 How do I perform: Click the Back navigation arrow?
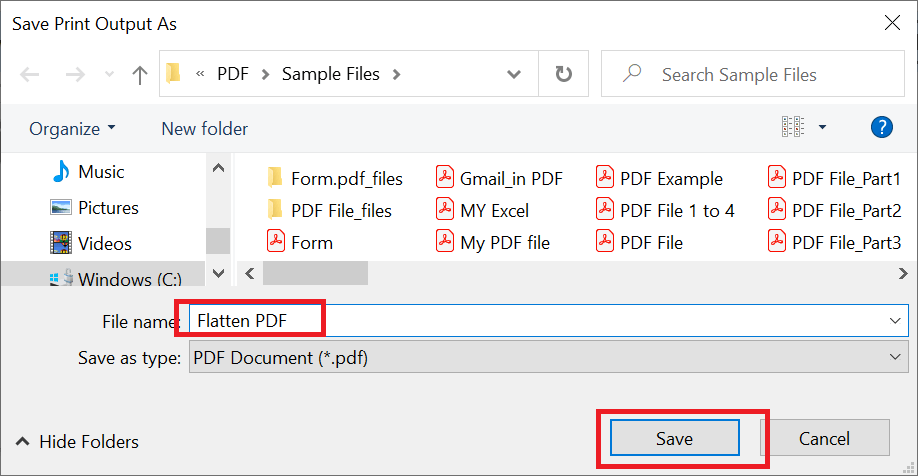(30, 75)
